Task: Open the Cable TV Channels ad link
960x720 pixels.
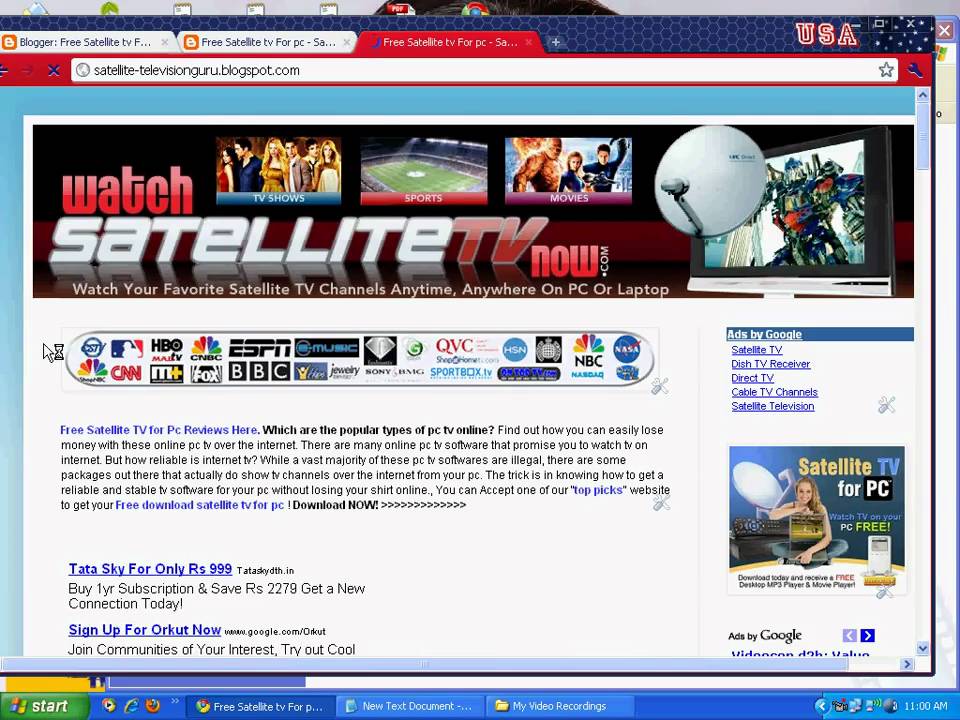Action: pyautogui.click(x=774, y=392)
